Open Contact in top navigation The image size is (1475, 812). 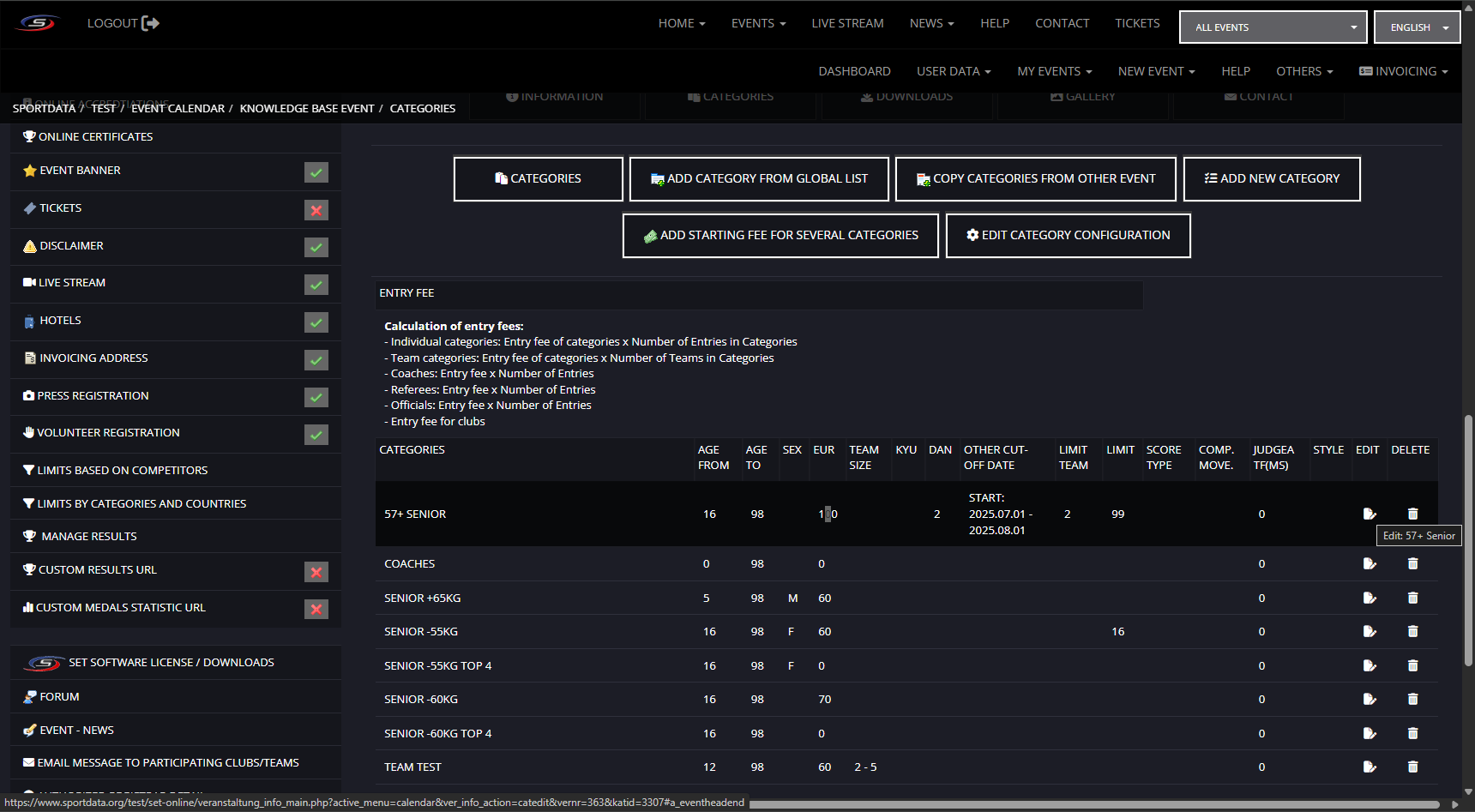(1062, 23)
